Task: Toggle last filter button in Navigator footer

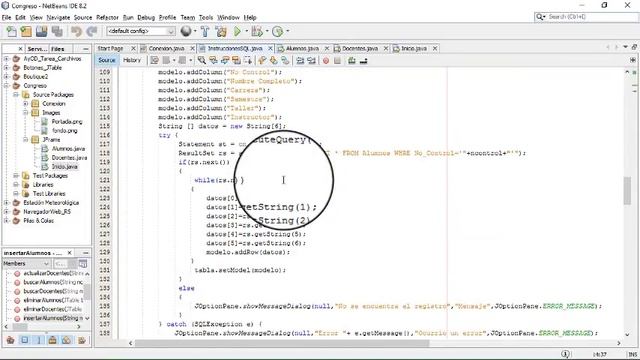Action: [82, 340]
